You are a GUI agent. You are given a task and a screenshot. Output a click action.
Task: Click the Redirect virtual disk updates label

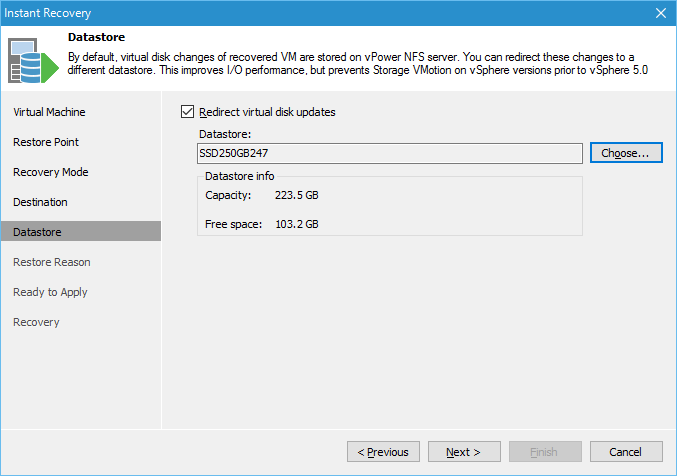click(x=267, y=112)
